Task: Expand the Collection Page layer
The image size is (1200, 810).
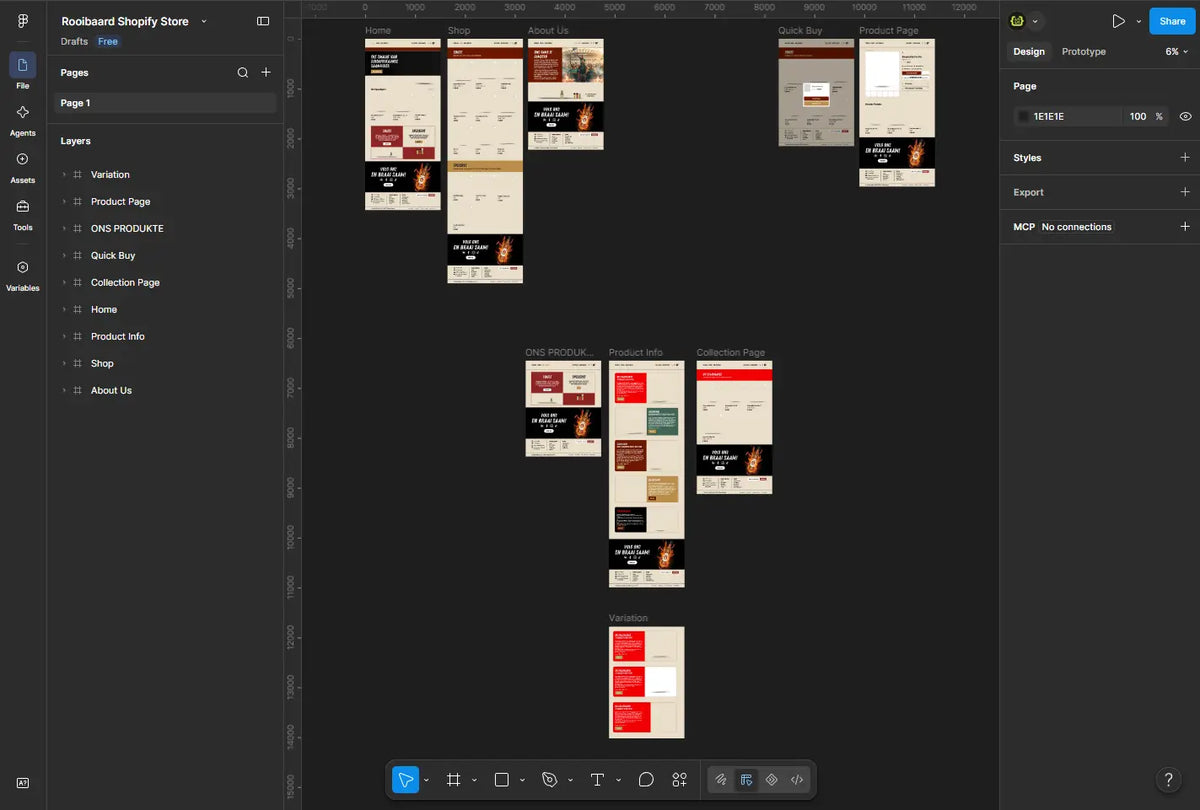Action: [64, 282]
